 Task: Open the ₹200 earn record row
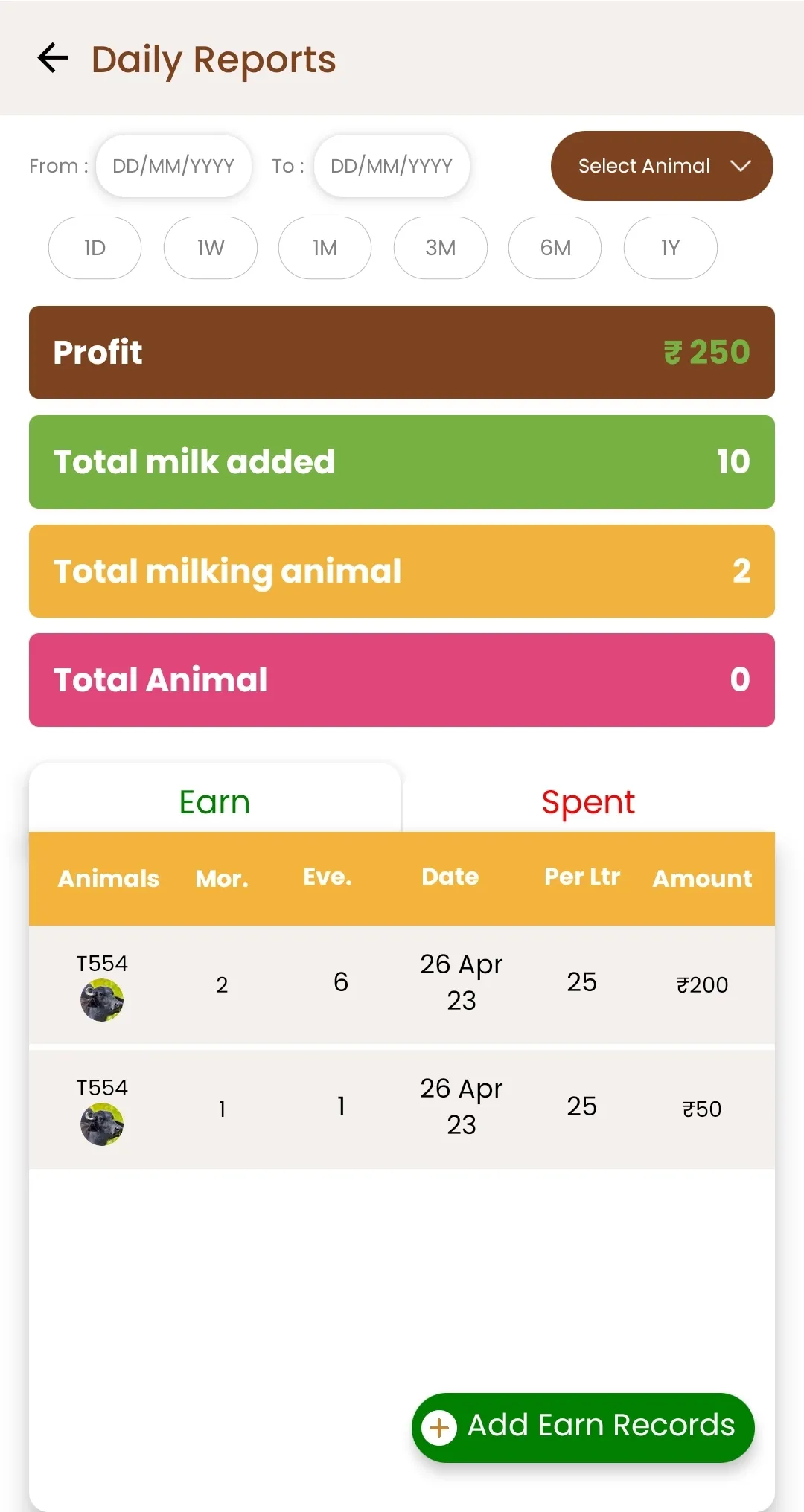point(402,984)
